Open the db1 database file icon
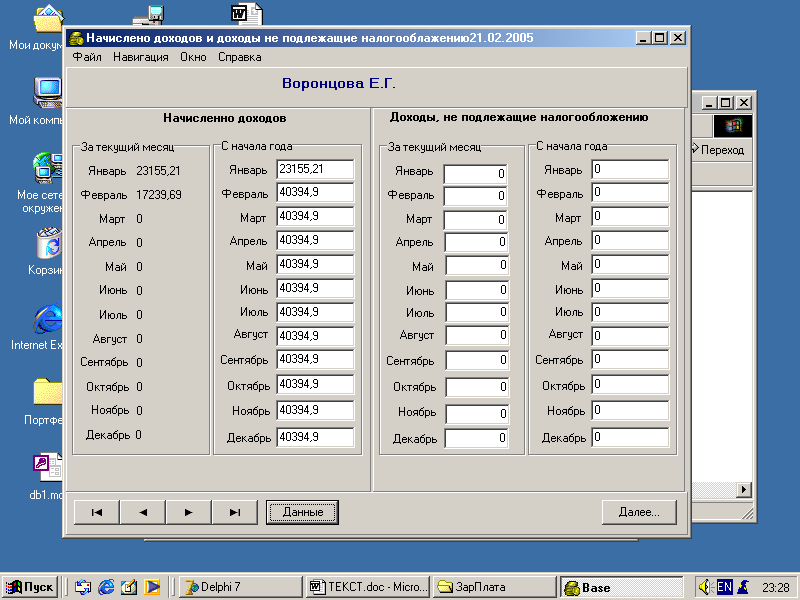Screen dimensions: 800x600 click(x=47, y=467)
